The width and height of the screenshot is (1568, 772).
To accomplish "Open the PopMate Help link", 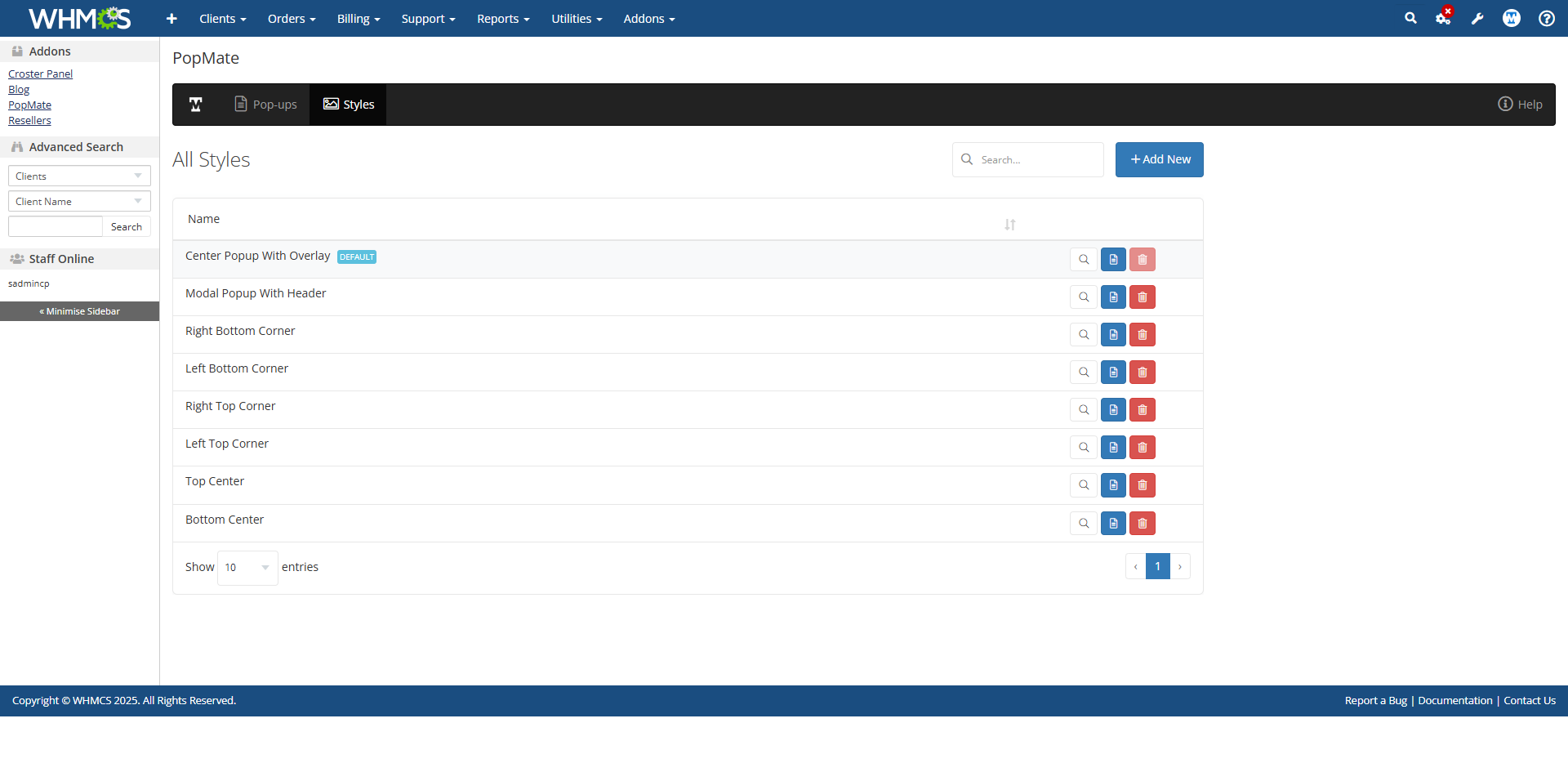I will point(1520,104).
